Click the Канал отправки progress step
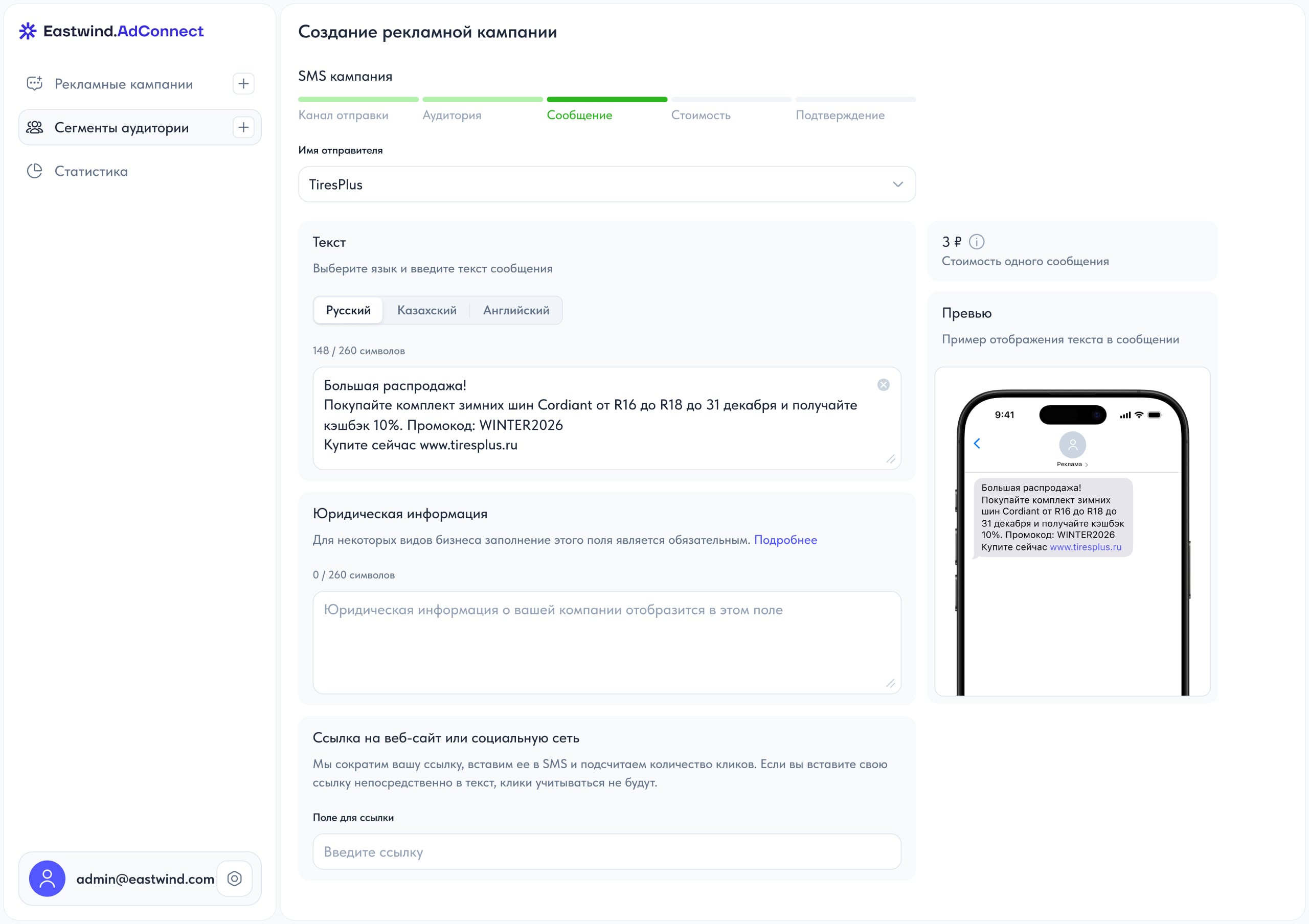 coord(343,115)
